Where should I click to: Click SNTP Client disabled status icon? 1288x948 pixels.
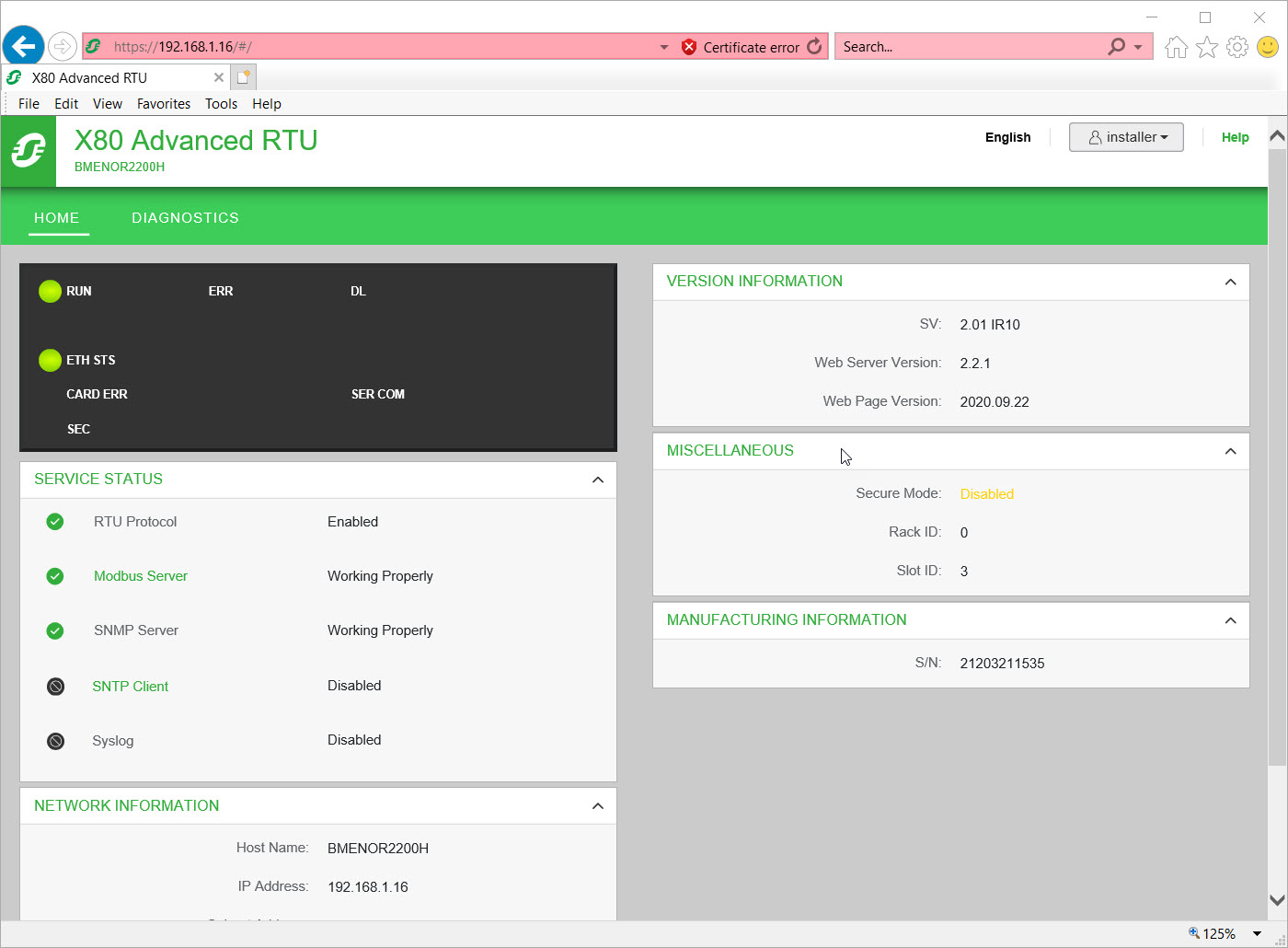click(x=56, y=687)
